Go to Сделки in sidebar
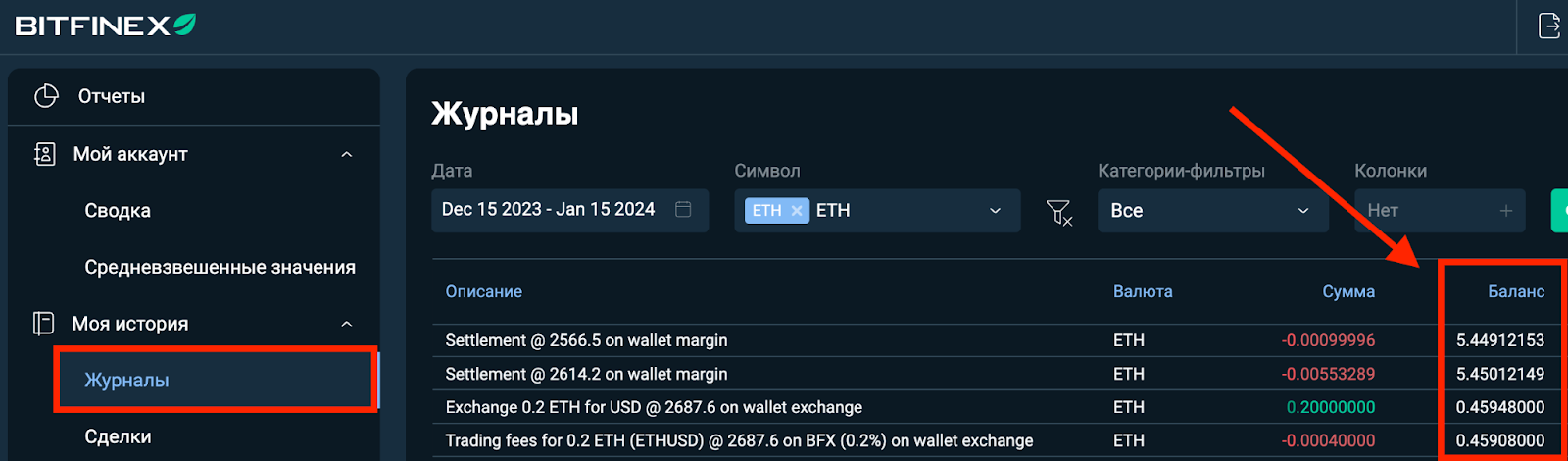 [x=118, y=436]
